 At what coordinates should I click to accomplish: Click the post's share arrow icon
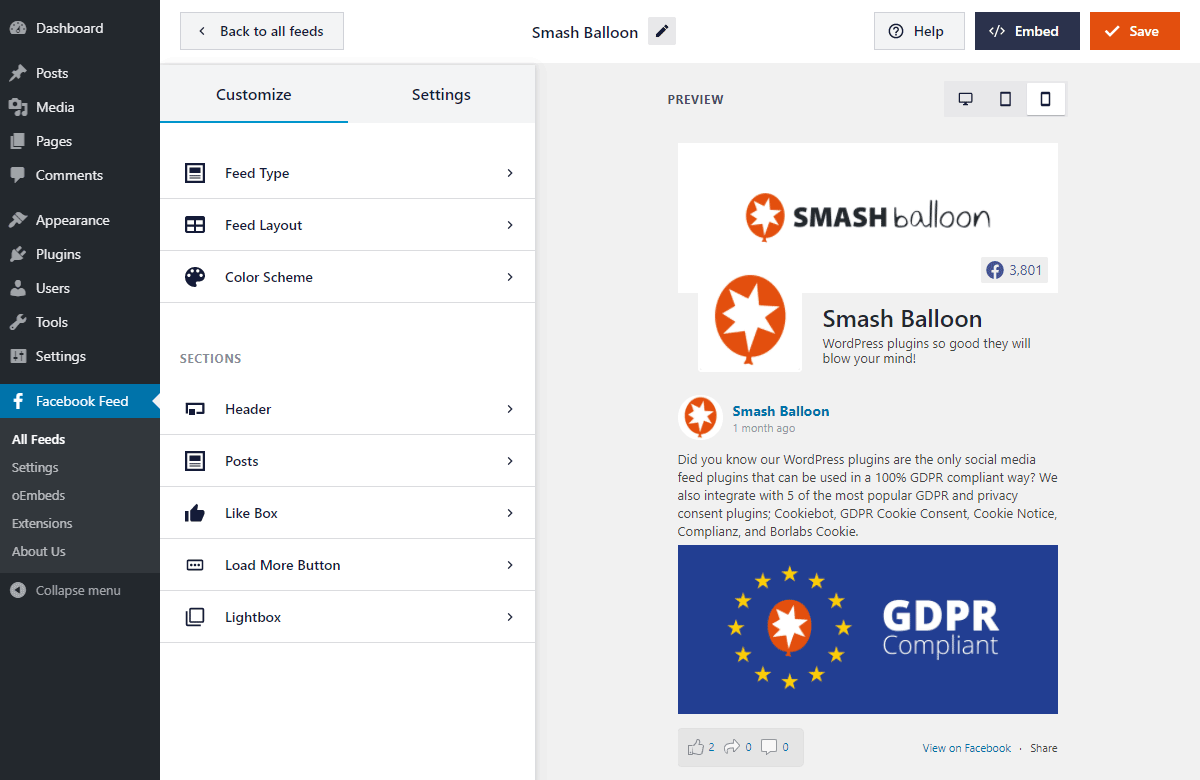[x=732, y=747]
